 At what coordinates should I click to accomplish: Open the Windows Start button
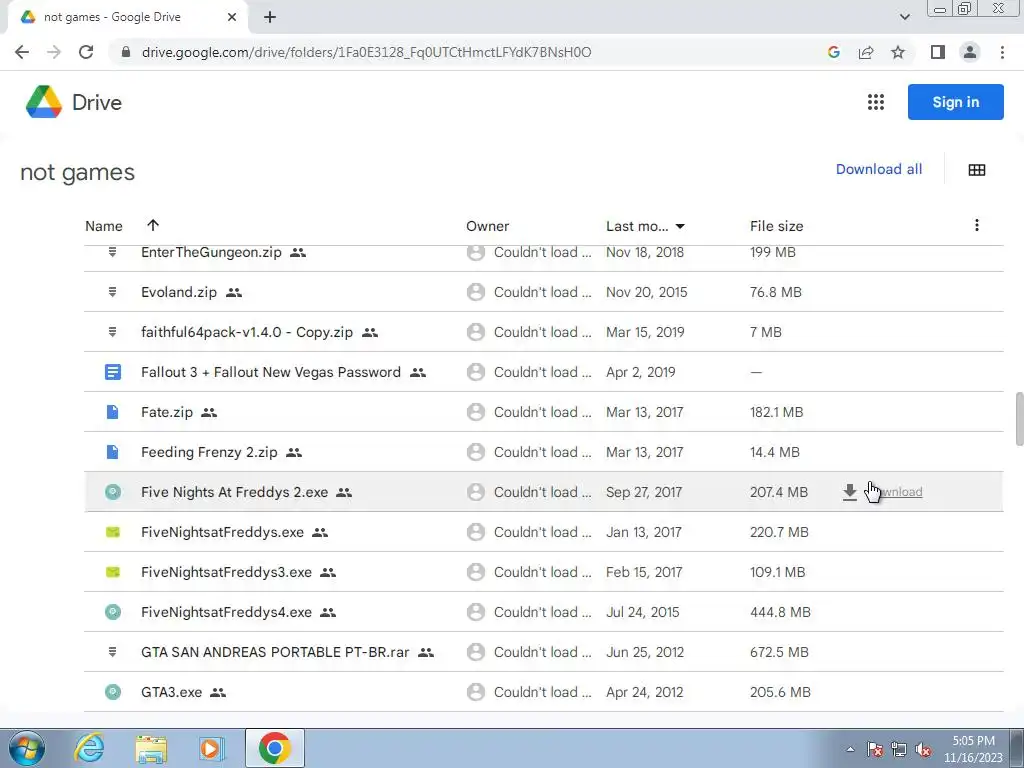pyautogui.click(x=26, y=749)
